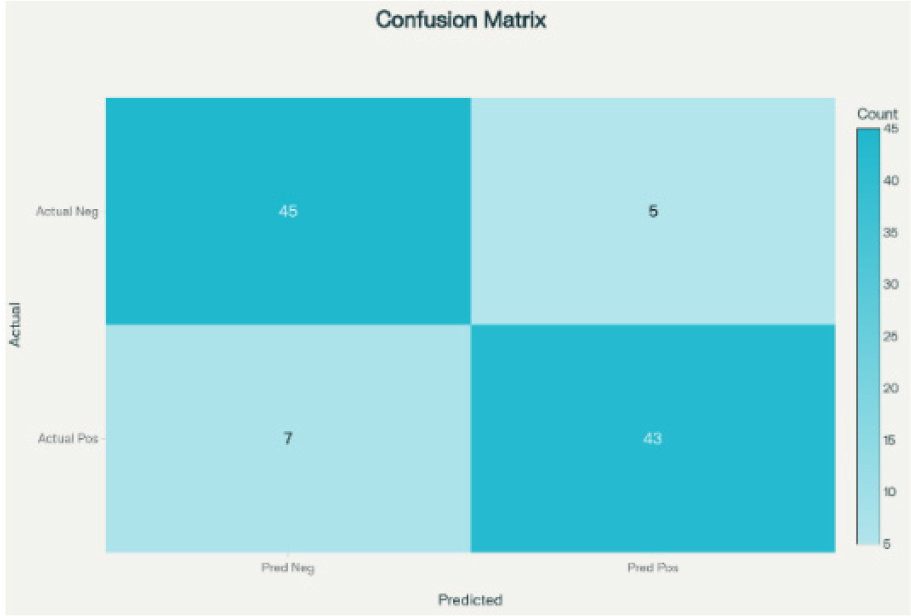
Task: Click colorbar tick label 20
Action: point(891,388)
